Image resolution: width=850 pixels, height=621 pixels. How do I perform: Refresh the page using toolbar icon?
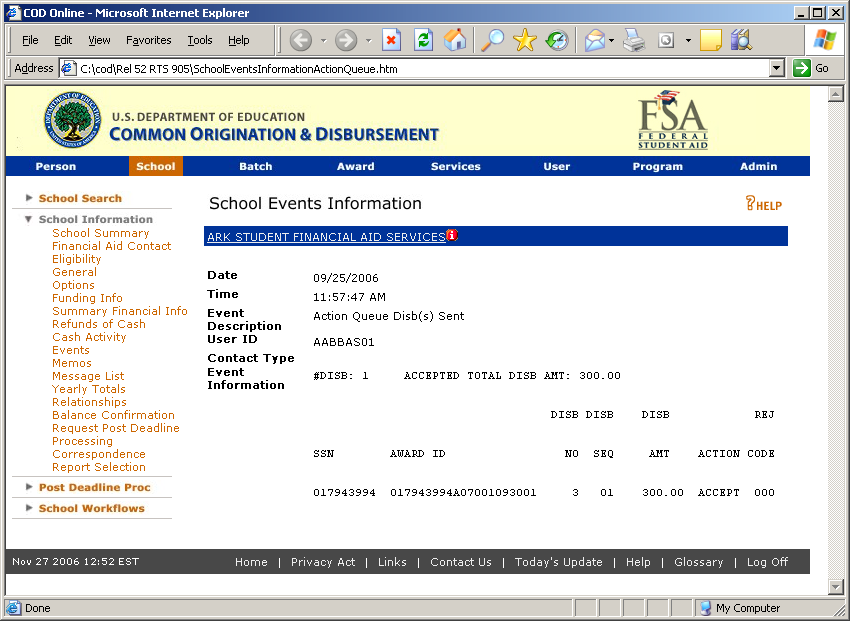[423, 40]
